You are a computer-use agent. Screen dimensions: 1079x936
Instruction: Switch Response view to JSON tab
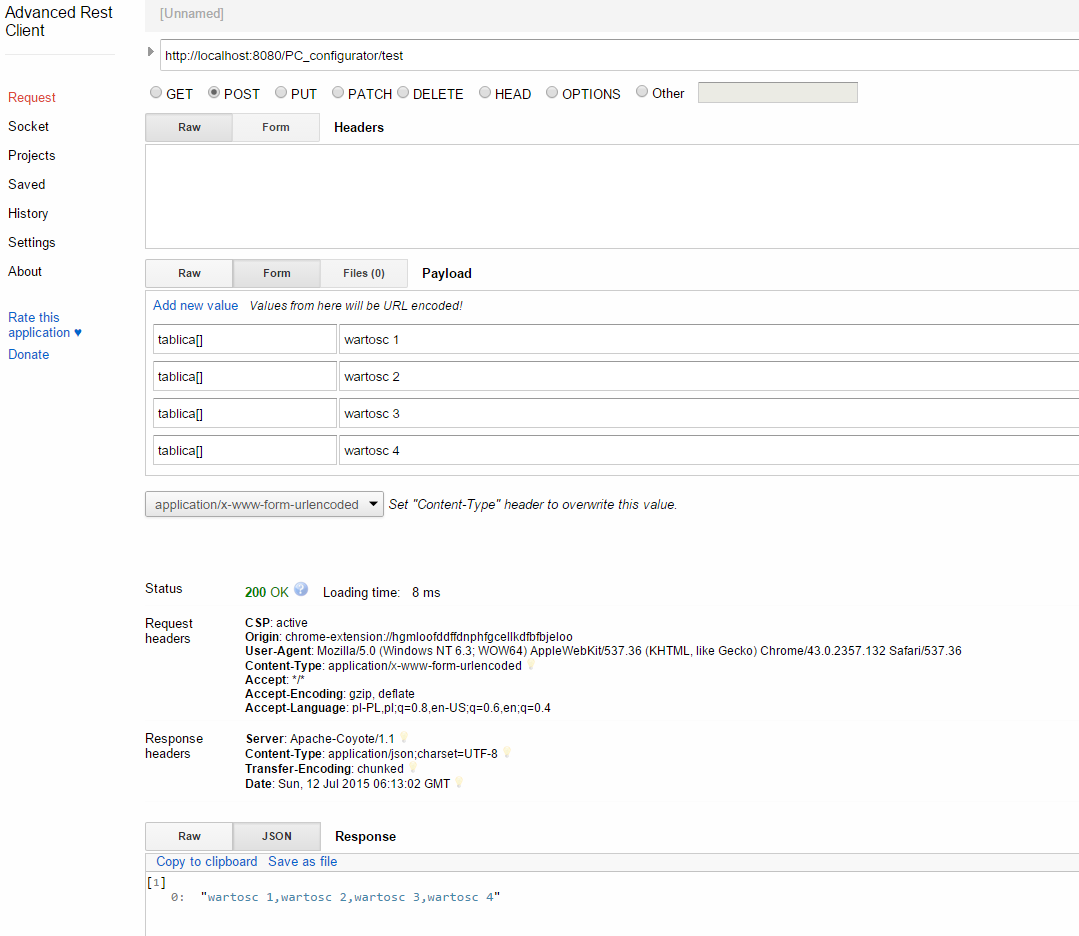tap(277, 836)
